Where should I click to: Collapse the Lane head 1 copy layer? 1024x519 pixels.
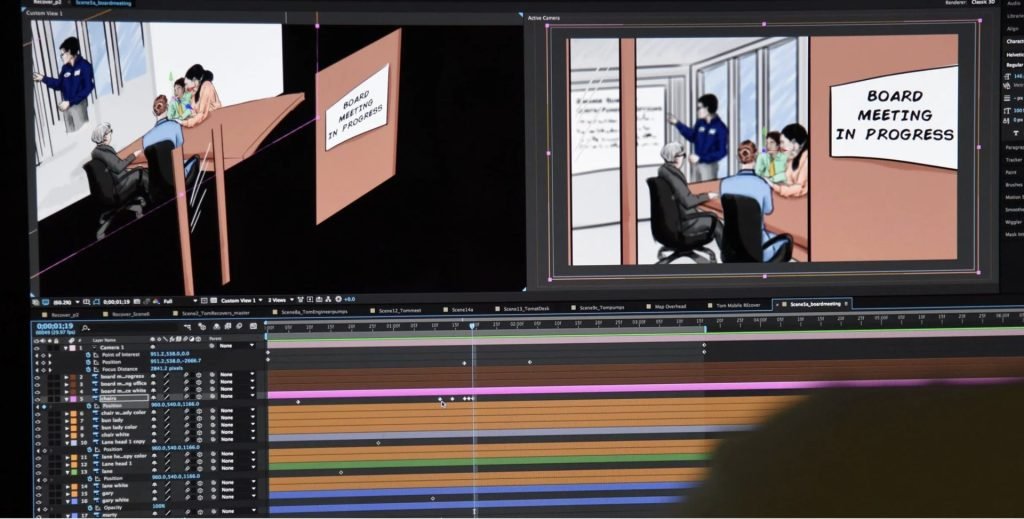click(x=67, y=443)
